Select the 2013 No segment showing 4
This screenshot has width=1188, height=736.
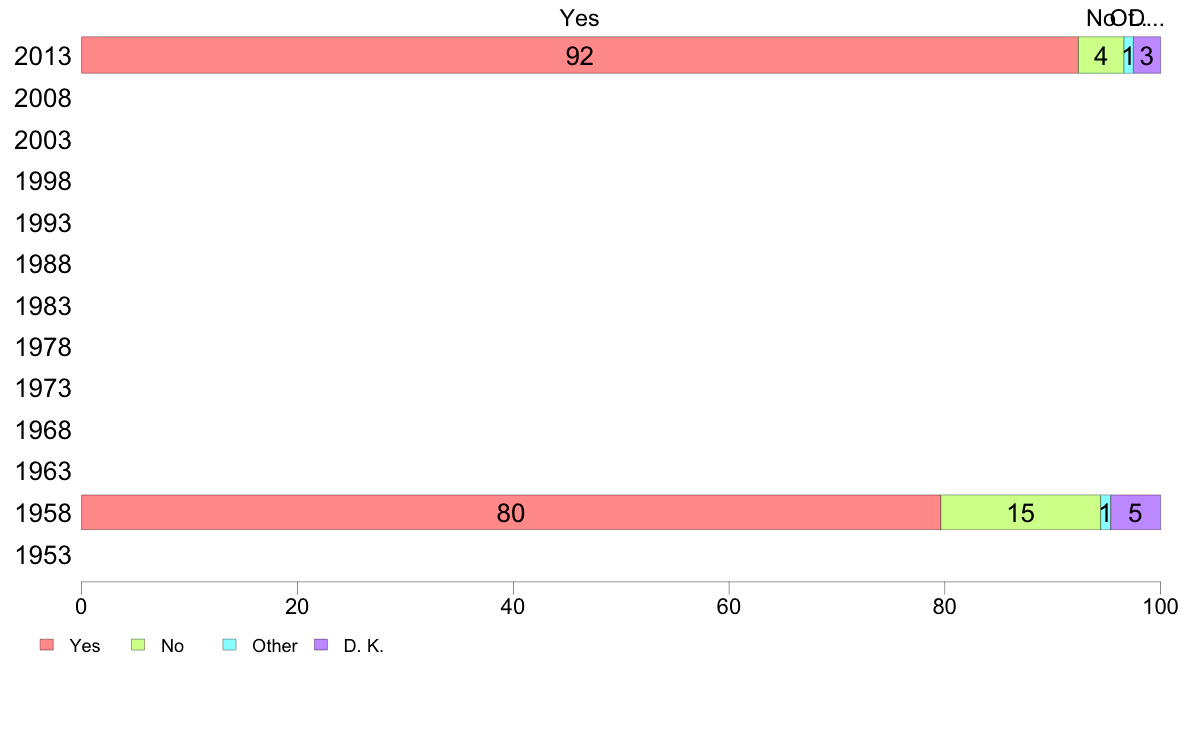(1101, 55)
